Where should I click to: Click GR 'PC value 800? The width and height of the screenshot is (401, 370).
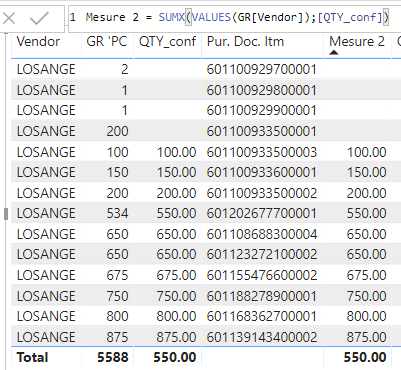pyautogui.click(x=117, y=316)
